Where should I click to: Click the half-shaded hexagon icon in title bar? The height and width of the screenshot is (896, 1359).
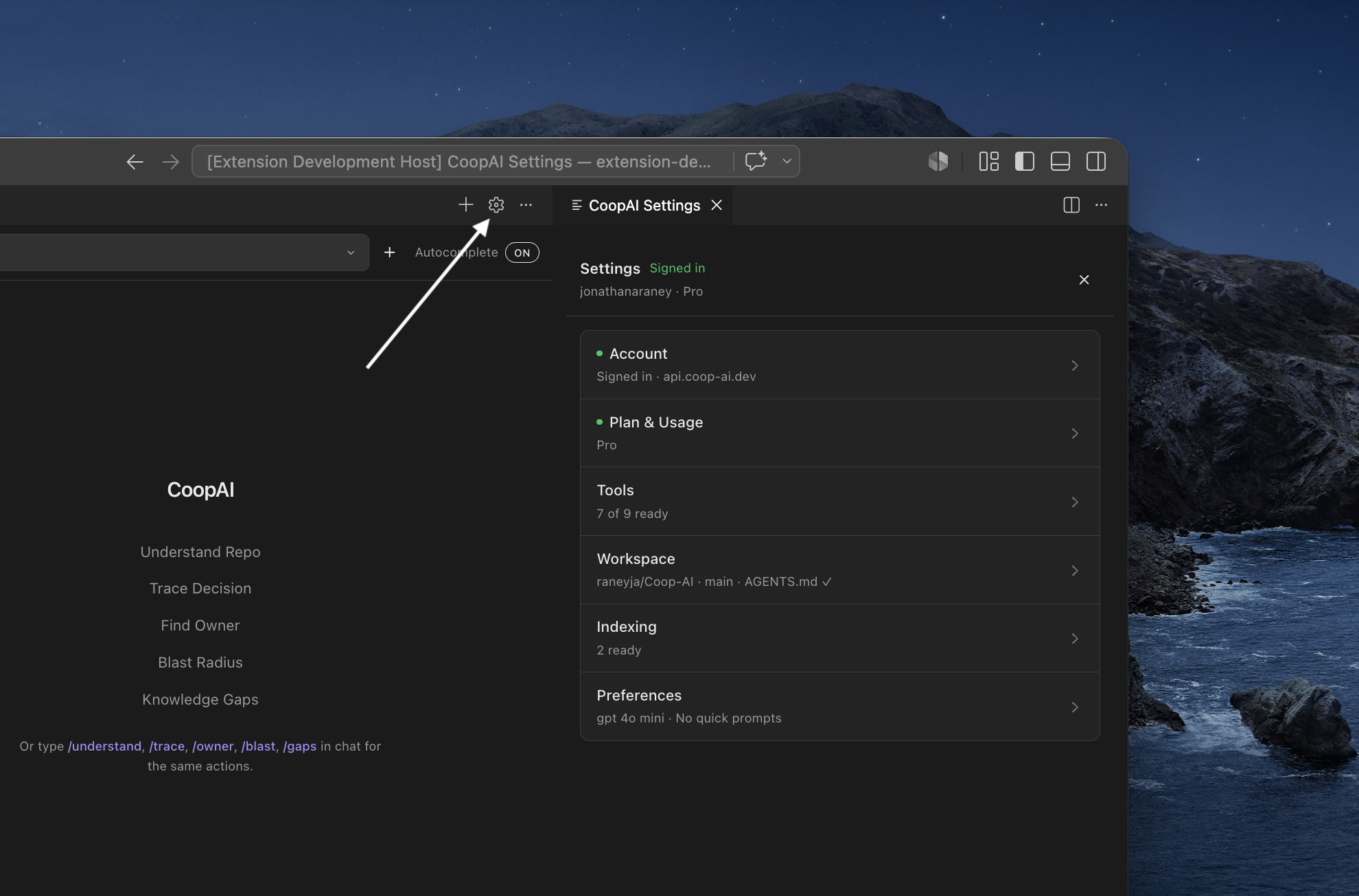938,161
